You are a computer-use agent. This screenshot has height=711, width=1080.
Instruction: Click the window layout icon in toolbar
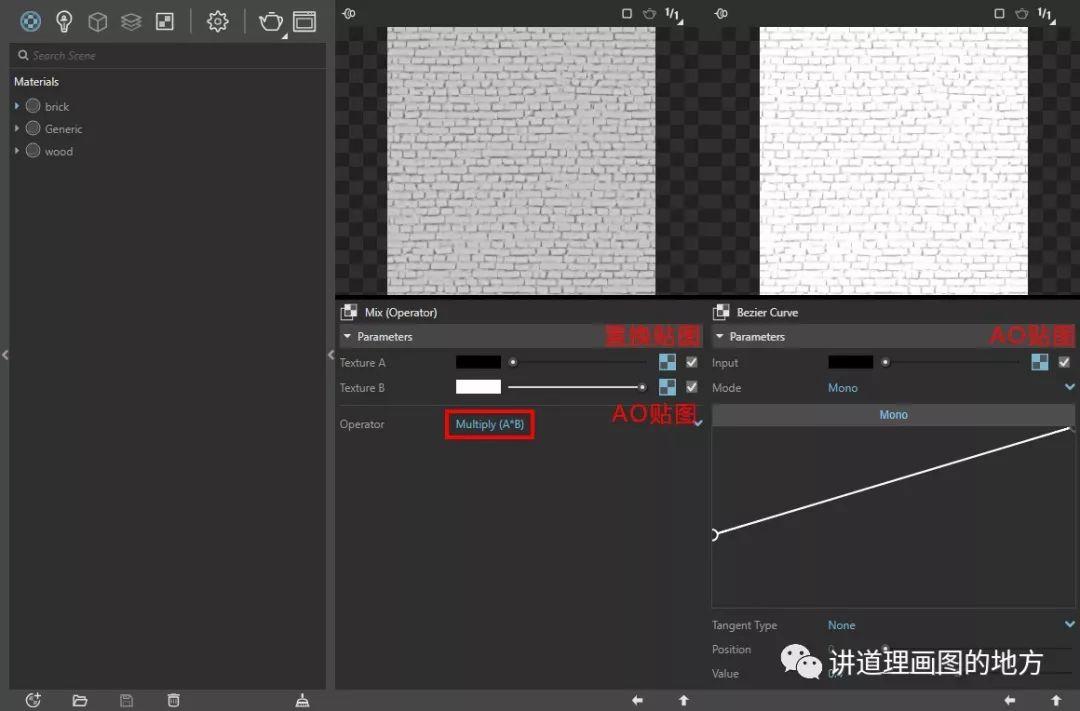pos(304,22)
